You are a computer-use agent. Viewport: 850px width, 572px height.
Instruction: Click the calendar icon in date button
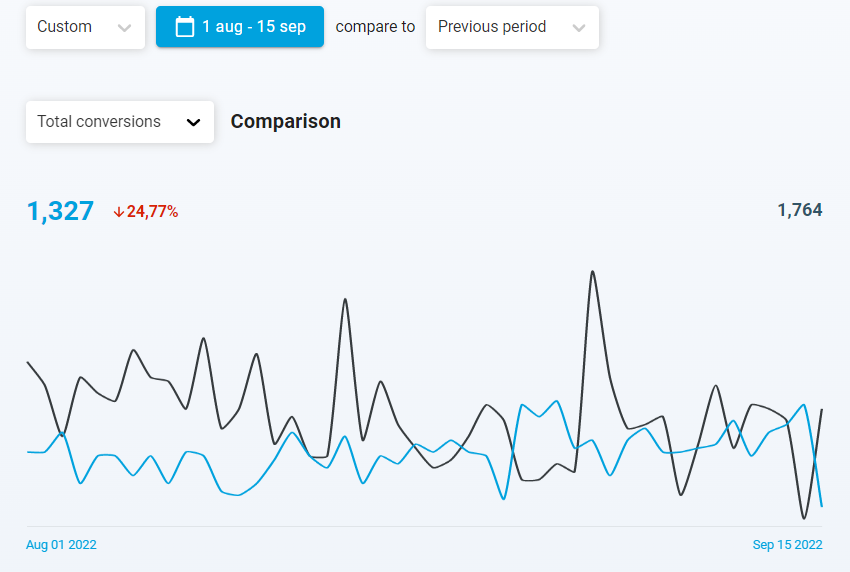coord(184,27)
